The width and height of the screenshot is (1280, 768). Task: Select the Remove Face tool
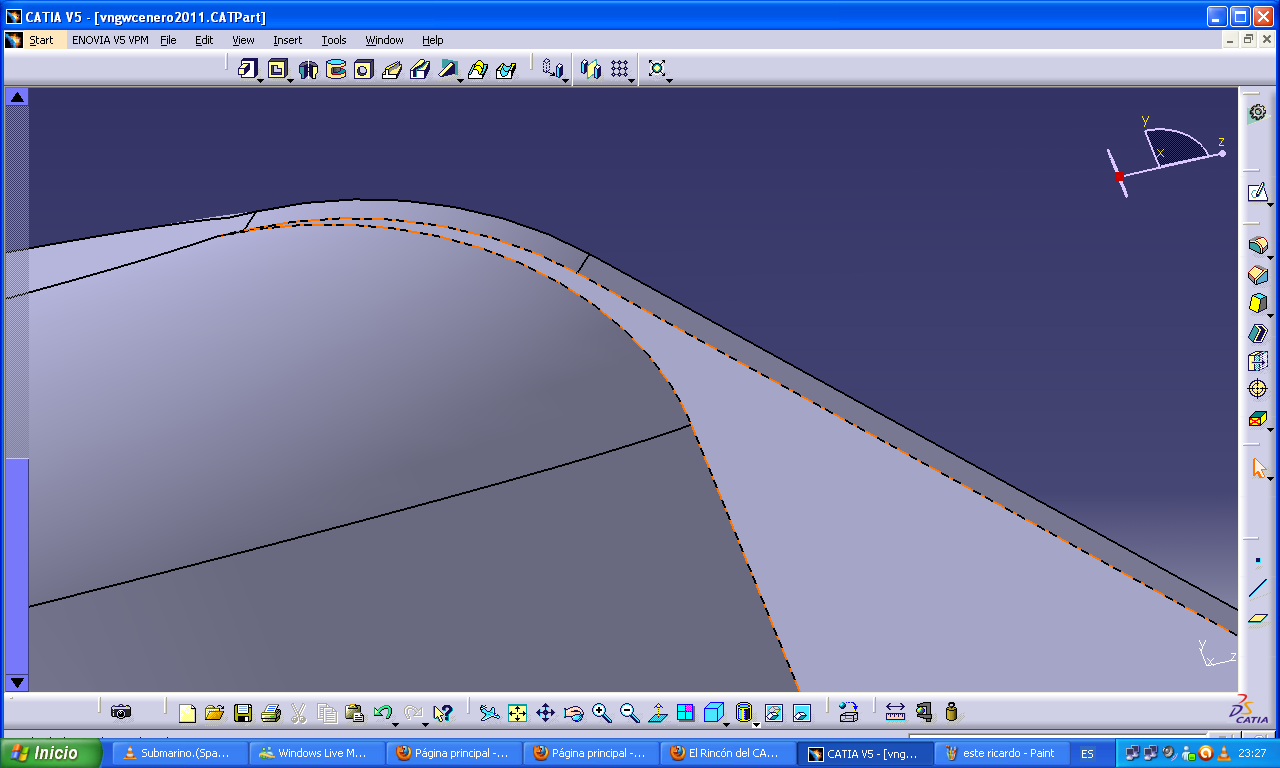click(1258, 419)
